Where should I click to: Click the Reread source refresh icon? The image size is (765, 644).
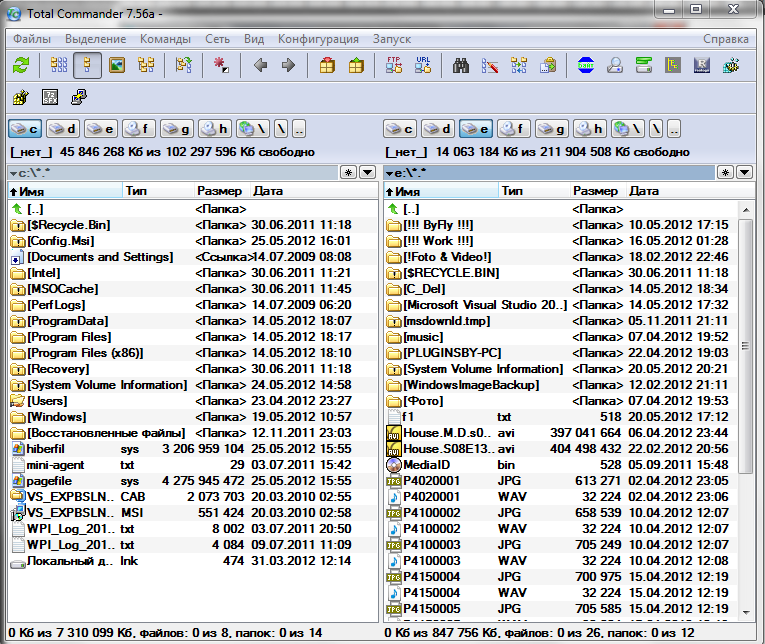pos(20,65)
